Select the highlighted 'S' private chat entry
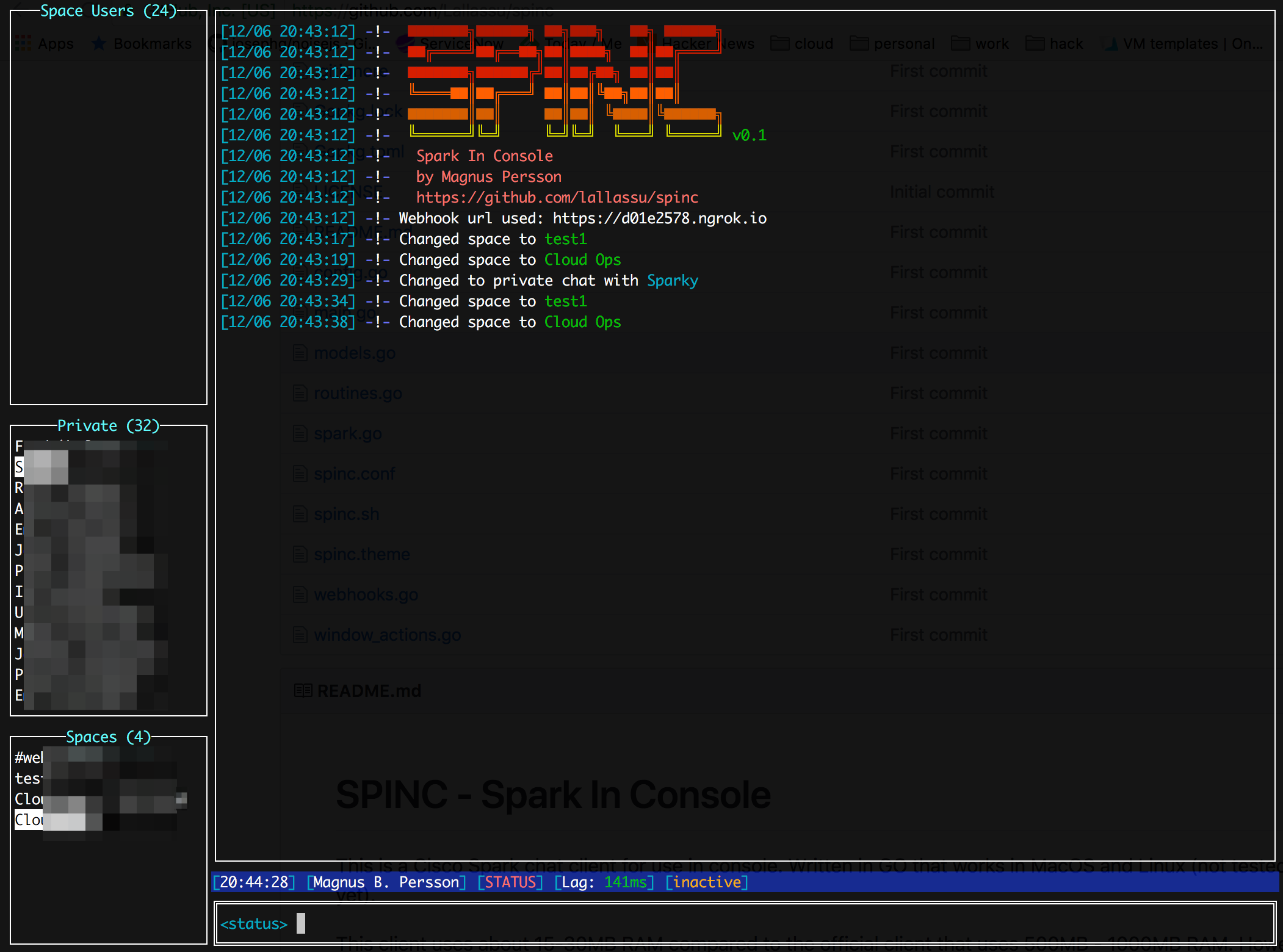The height and width of the screenshot is (952, 1283). tap(20, 467)
